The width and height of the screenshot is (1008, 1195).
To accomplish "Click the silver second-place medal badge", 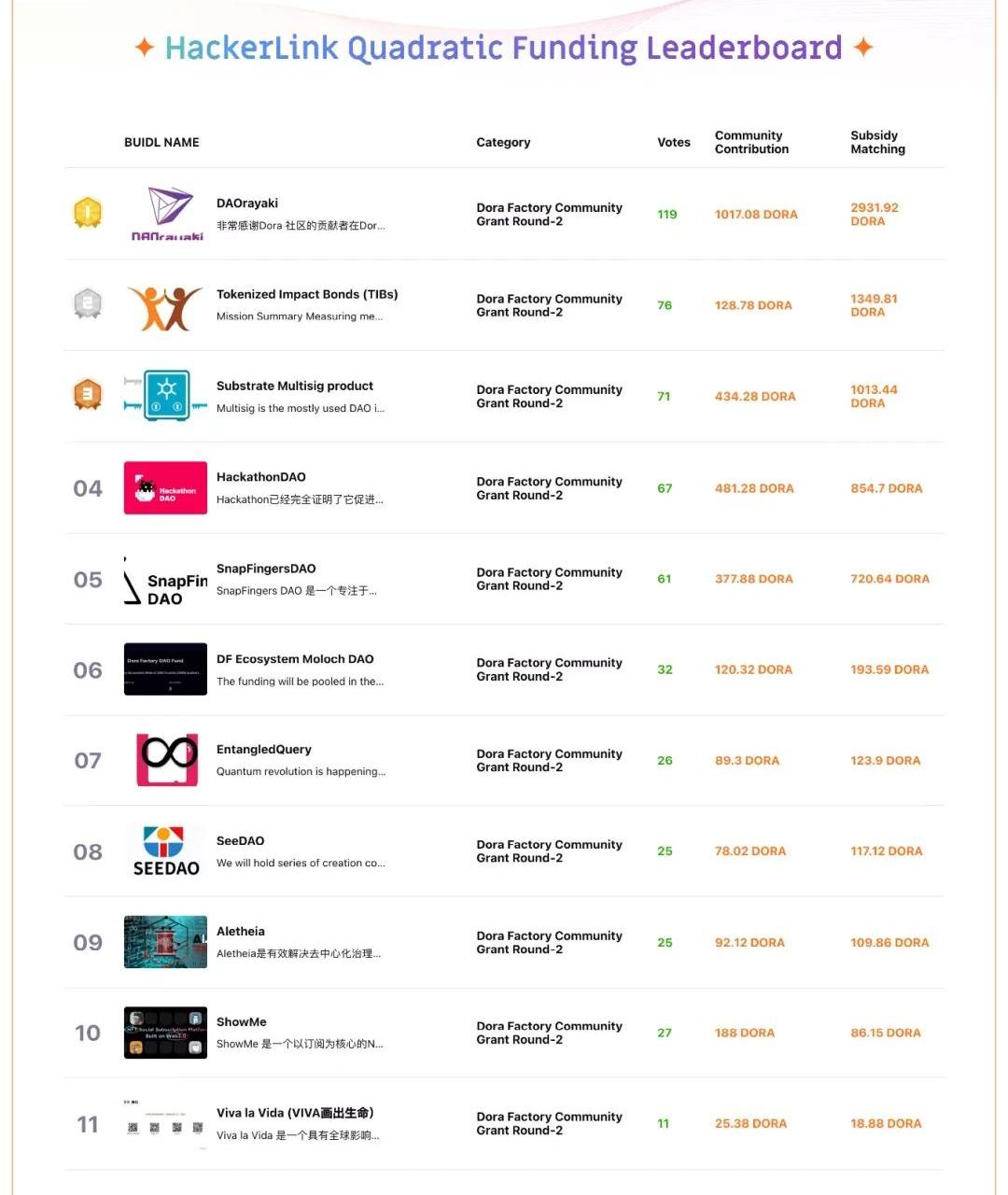I will [88, 303].
